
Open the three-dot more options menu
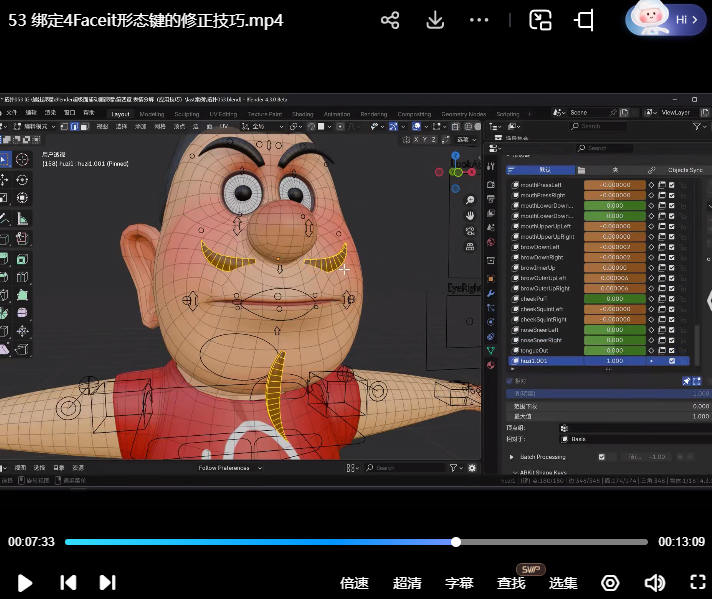tap(479, 20)
